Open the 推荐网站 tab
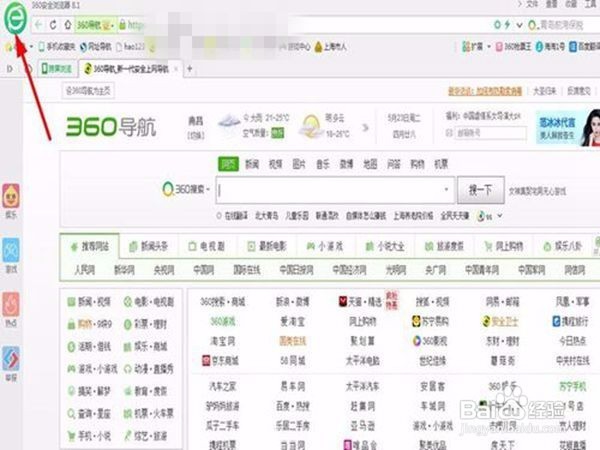 point(90,247)
